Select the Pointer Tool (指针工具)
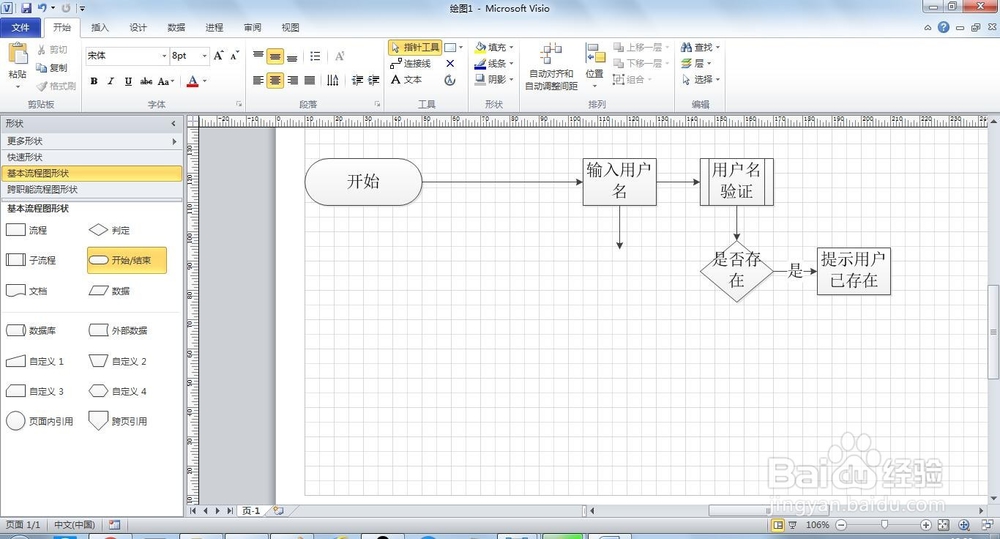Screen dimensions: 1000x539 tap(415, 47)
